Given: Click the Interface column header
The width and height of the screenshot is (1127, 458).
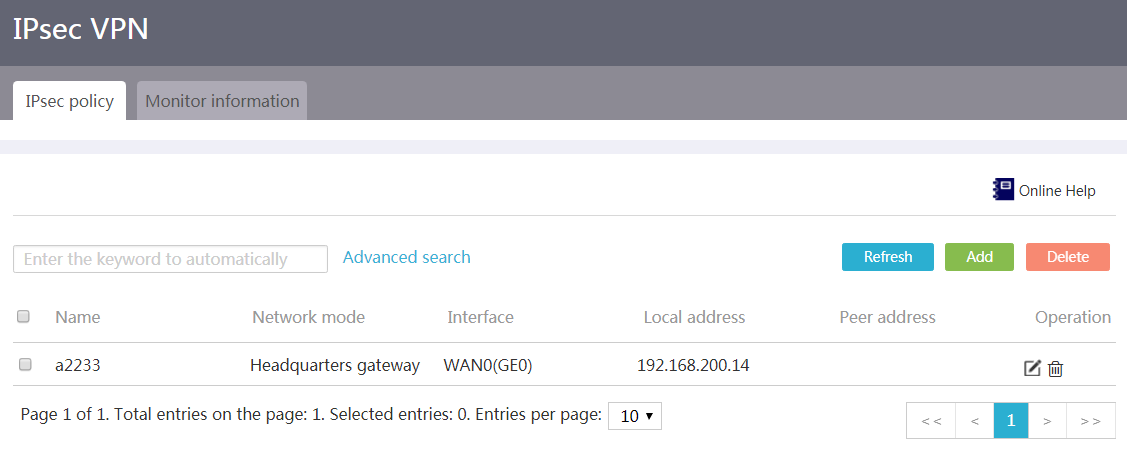Looking at the screenshot, I should (x=480, y=317).
